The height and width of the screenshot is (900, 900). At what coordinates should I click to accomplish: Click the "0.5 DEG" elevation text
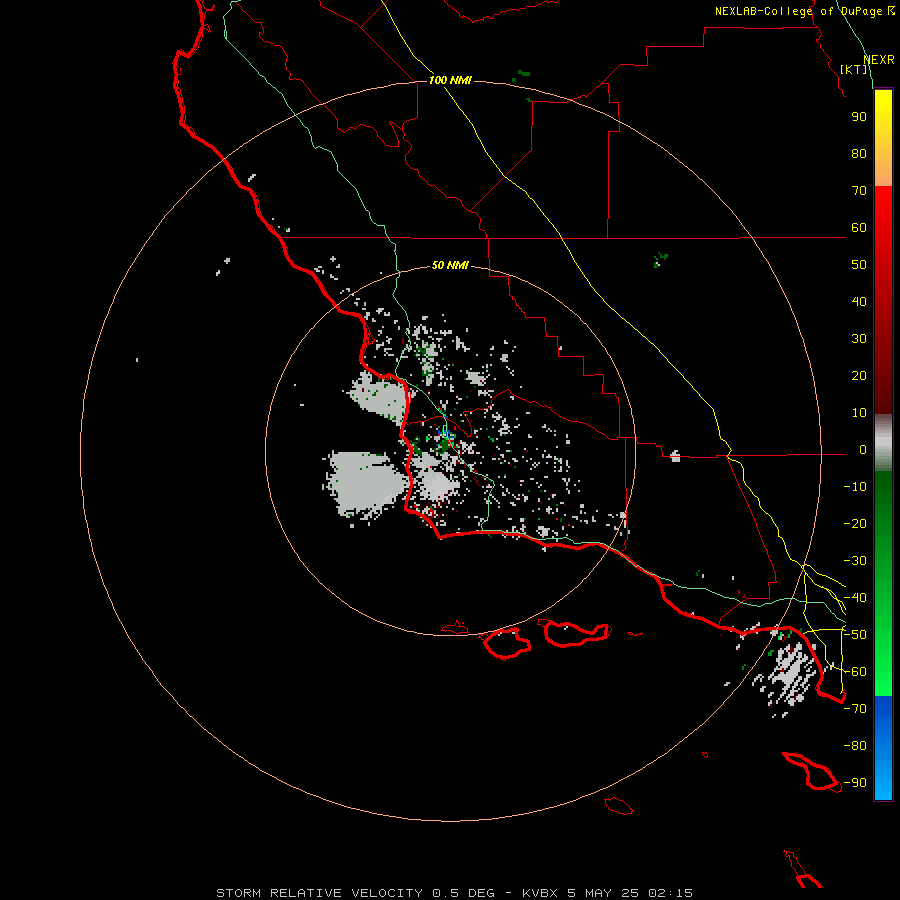pos(463,893)
